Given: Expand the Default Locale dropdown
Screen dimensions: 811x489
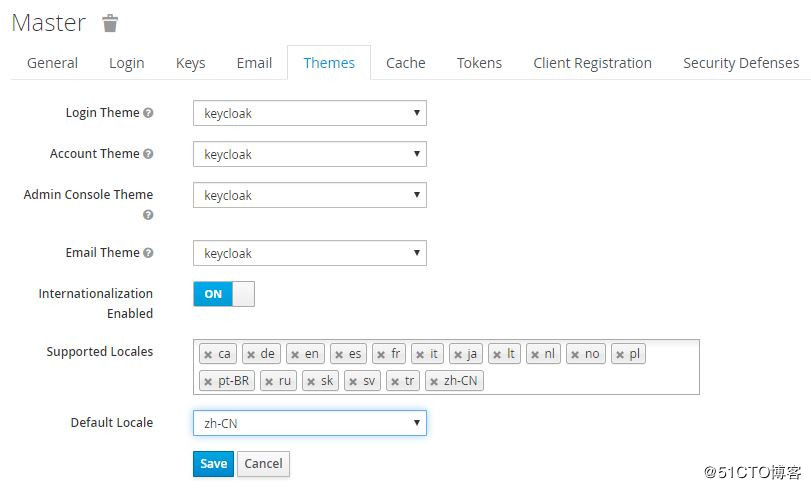Looking at the screenshot, I should coord(309,423).
